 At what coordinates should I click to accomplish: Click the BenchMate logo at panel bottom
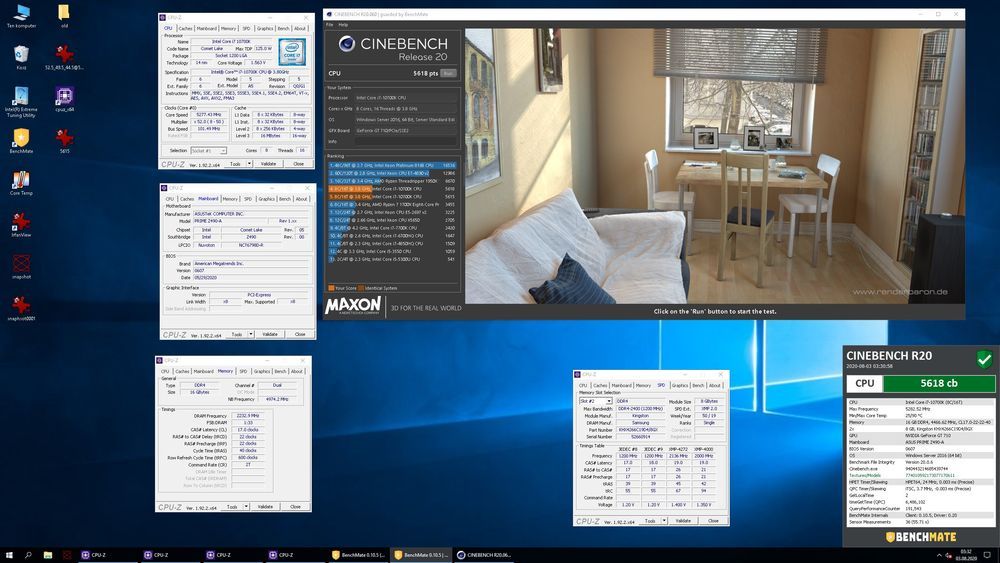point(920,537)
